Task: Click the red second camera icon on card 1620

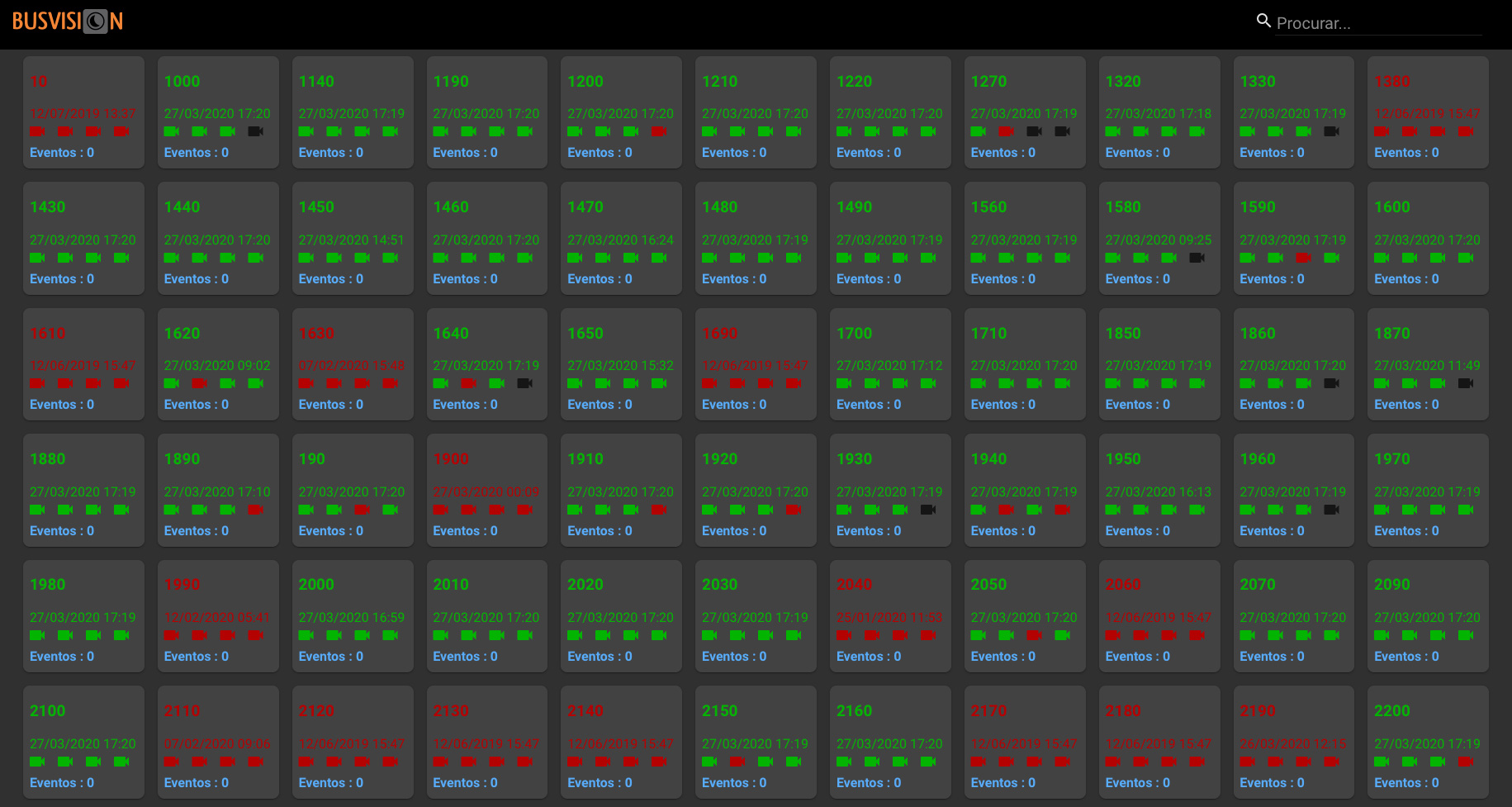Action: click(x=200, y=383)
